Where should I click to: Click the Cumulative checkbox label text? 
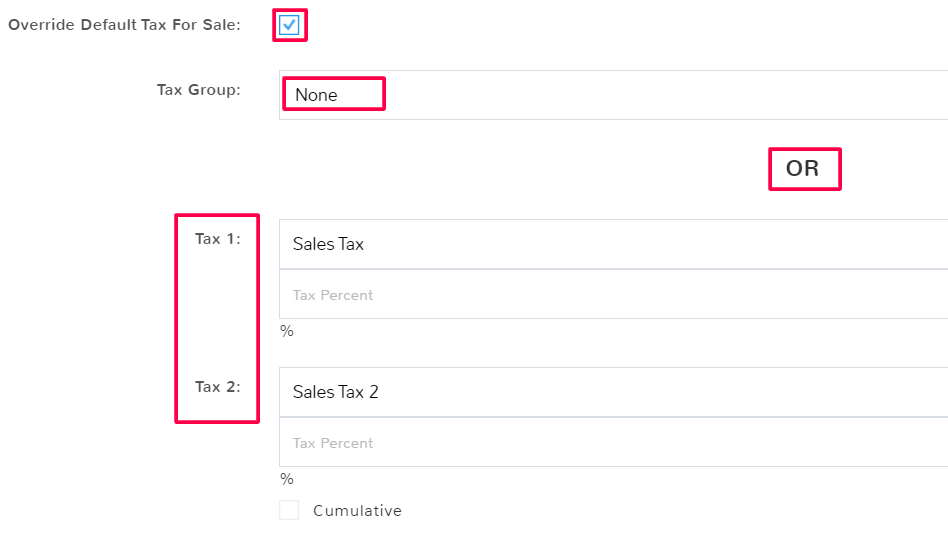pyautogui.click(x=357, y=511)
